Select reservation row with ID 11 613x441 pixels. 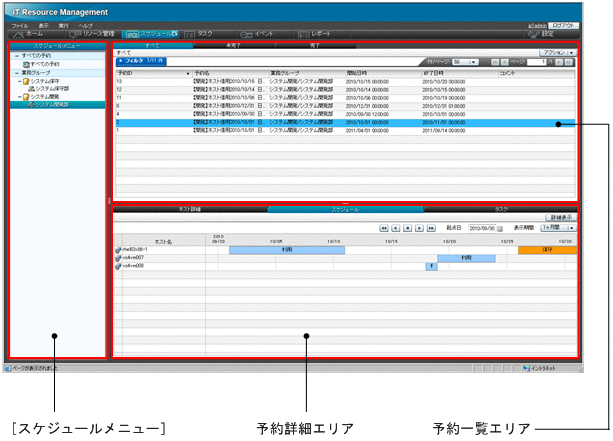click(x=345, y=98)
